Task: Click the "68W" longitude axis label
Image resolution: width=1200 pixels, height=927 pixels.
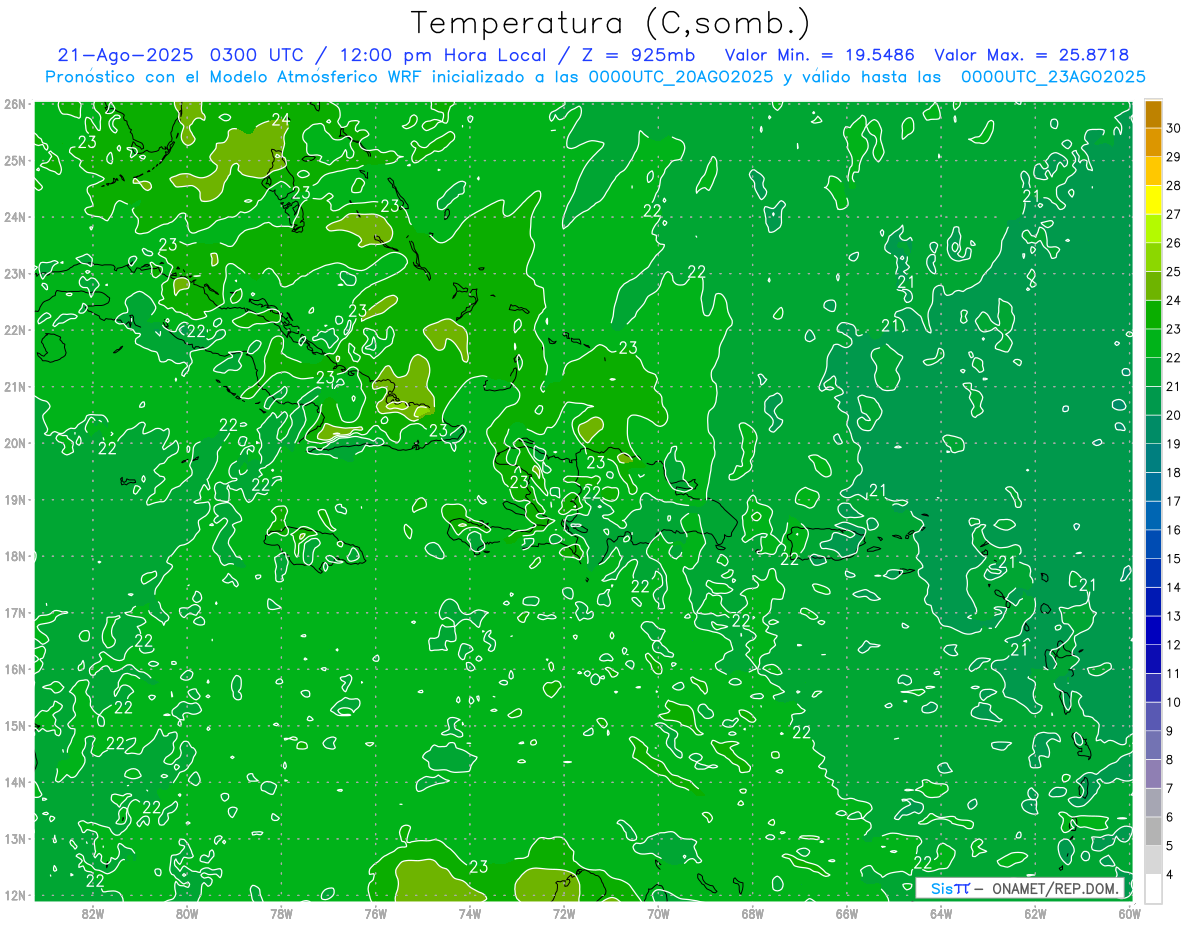Action: point(753,913)
